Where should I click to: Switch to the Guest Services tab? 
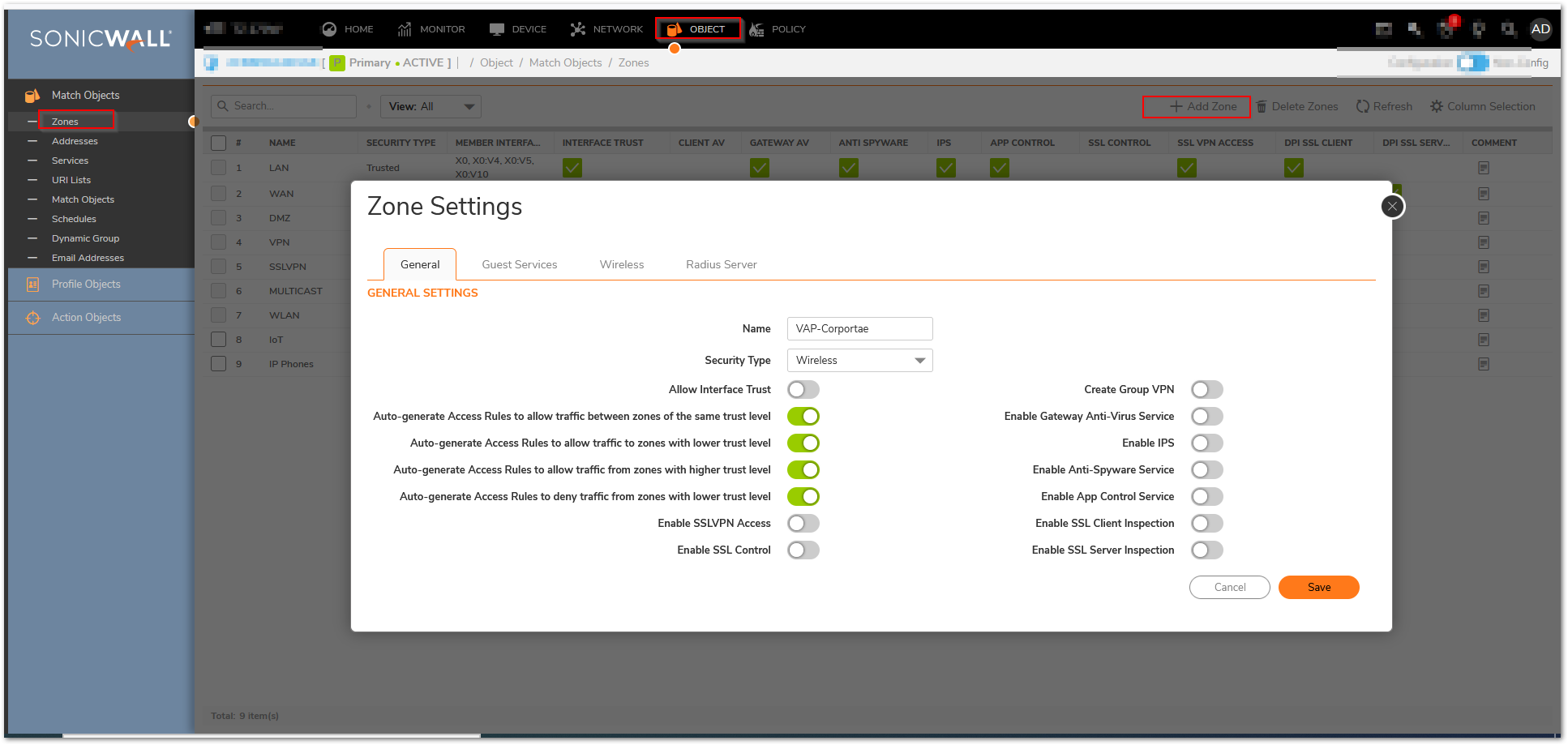tap(519, 265)
